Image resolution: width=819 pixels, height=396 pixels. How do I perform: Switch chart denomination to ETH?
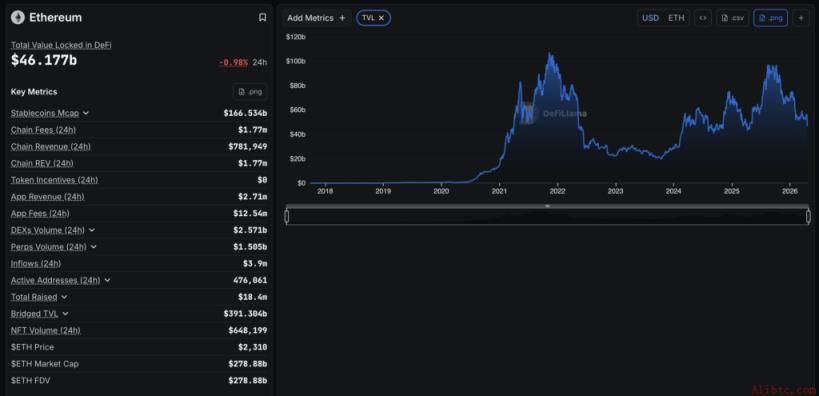pyautogui.click(x=676, y=18)
